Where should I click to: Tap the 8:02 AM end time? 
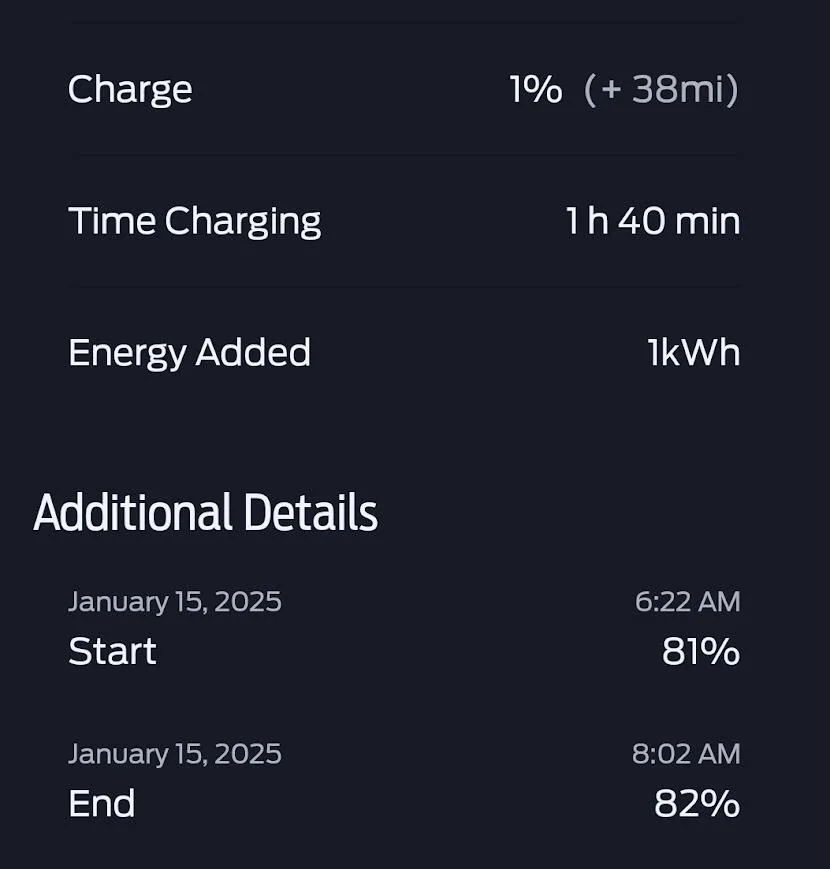pos(686,754)
